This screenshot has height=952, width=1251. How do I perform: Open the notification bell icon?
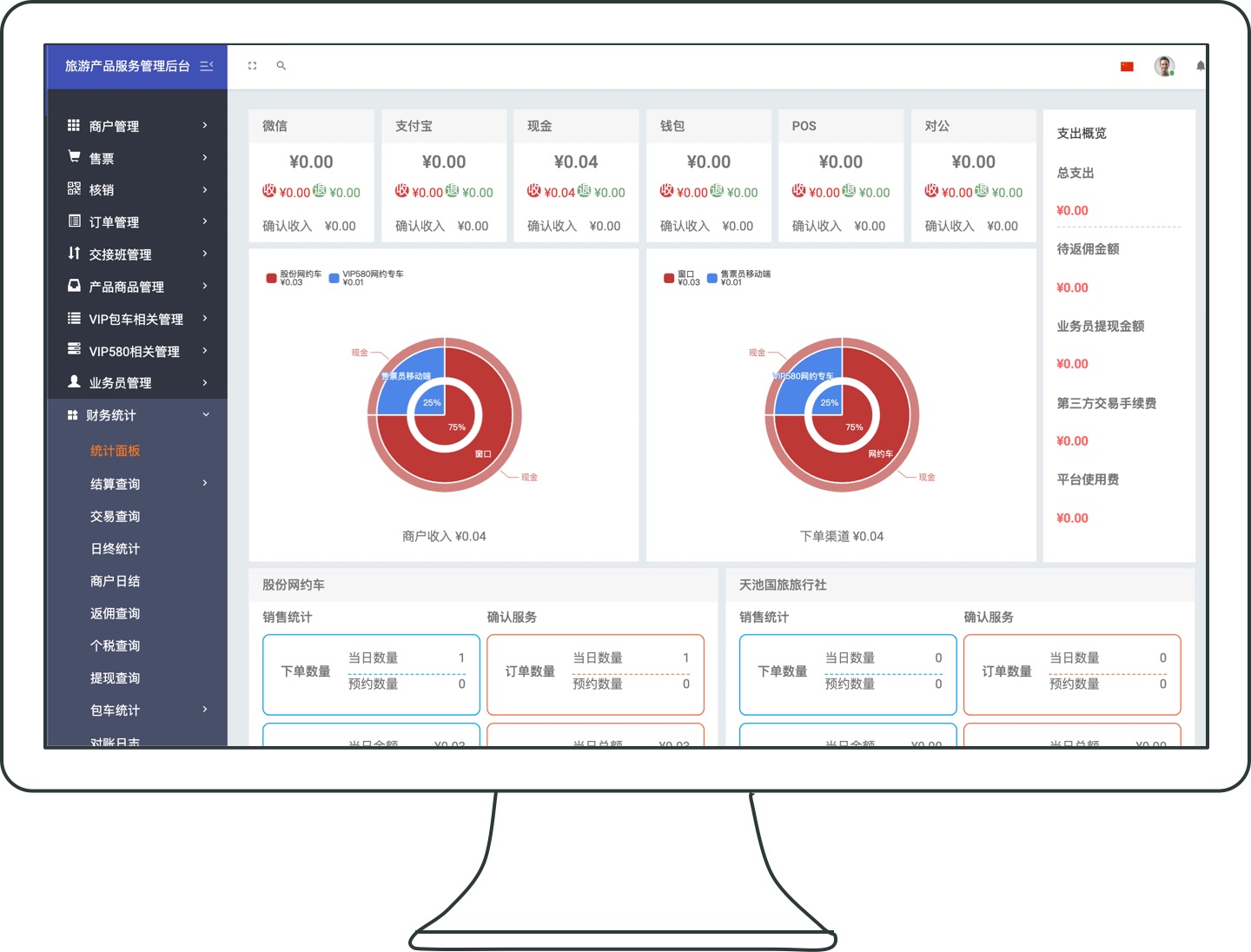click(1201, 66)
